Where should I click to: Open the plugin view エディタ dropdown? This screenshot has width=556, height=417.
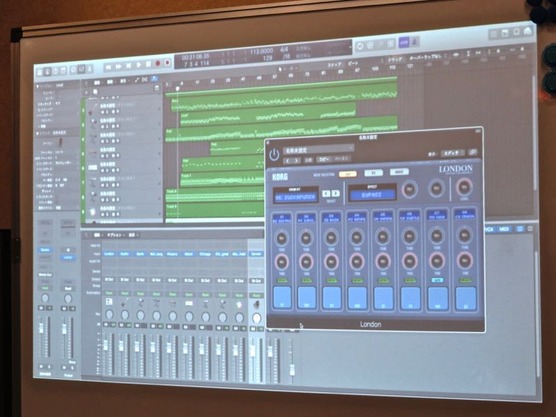pyautogui.click(x=452, y=153)
